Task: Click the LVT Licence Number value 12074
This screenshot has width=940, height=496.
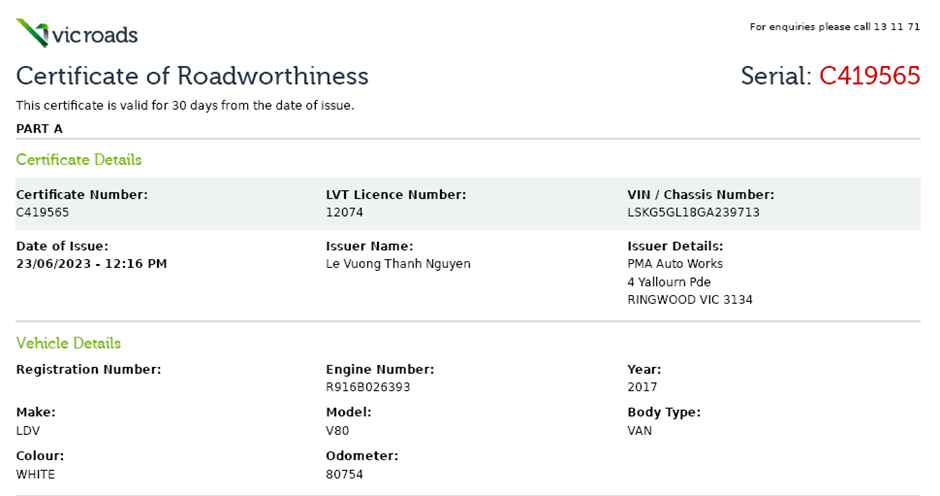Action: (343, 212)
